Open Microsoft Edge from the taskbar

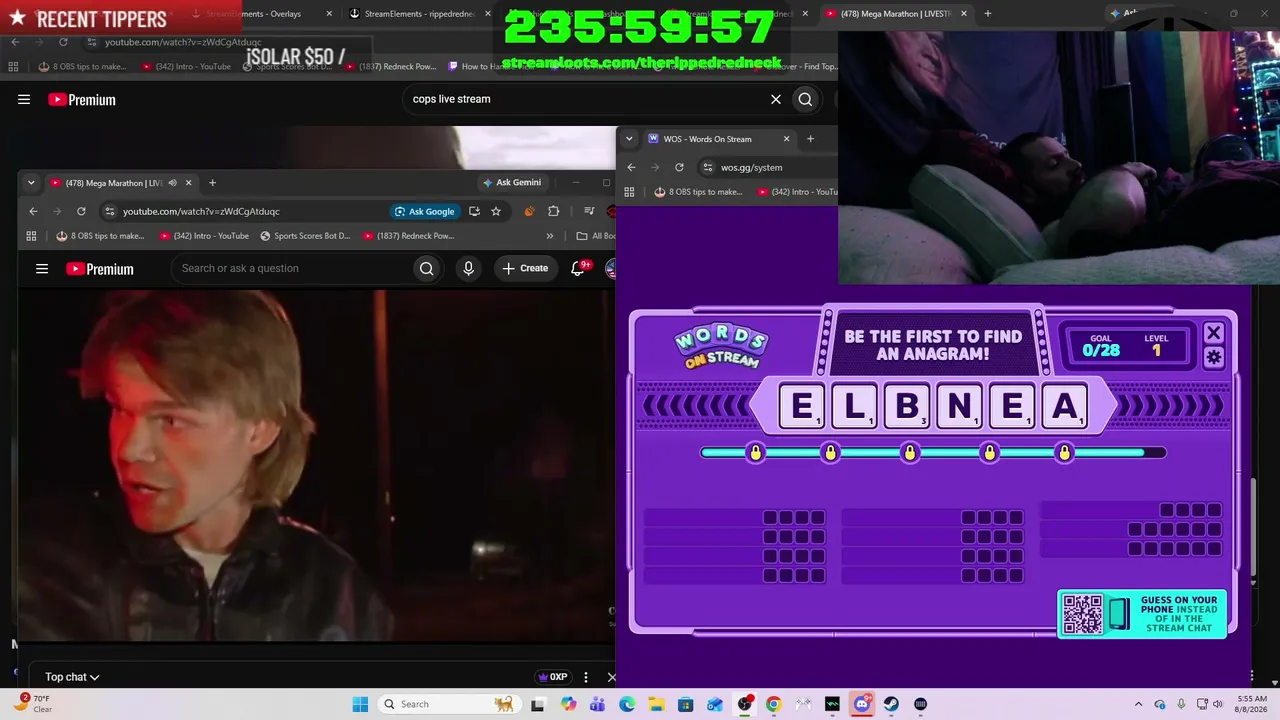pos(627,704)
